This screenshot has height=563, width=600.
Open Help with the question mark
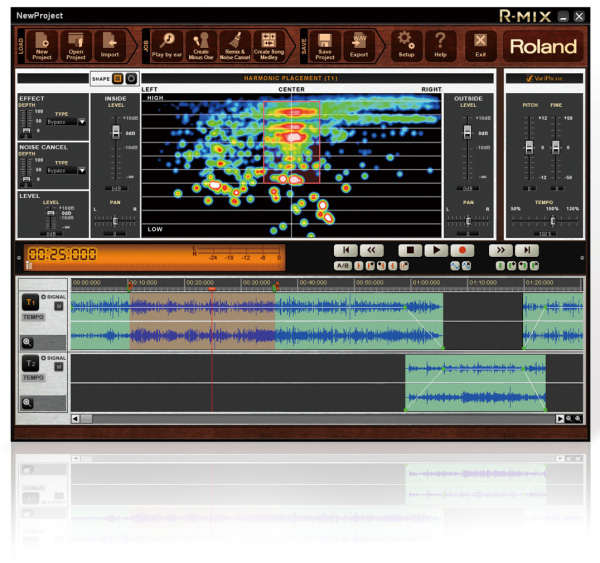tap(440, 46)
